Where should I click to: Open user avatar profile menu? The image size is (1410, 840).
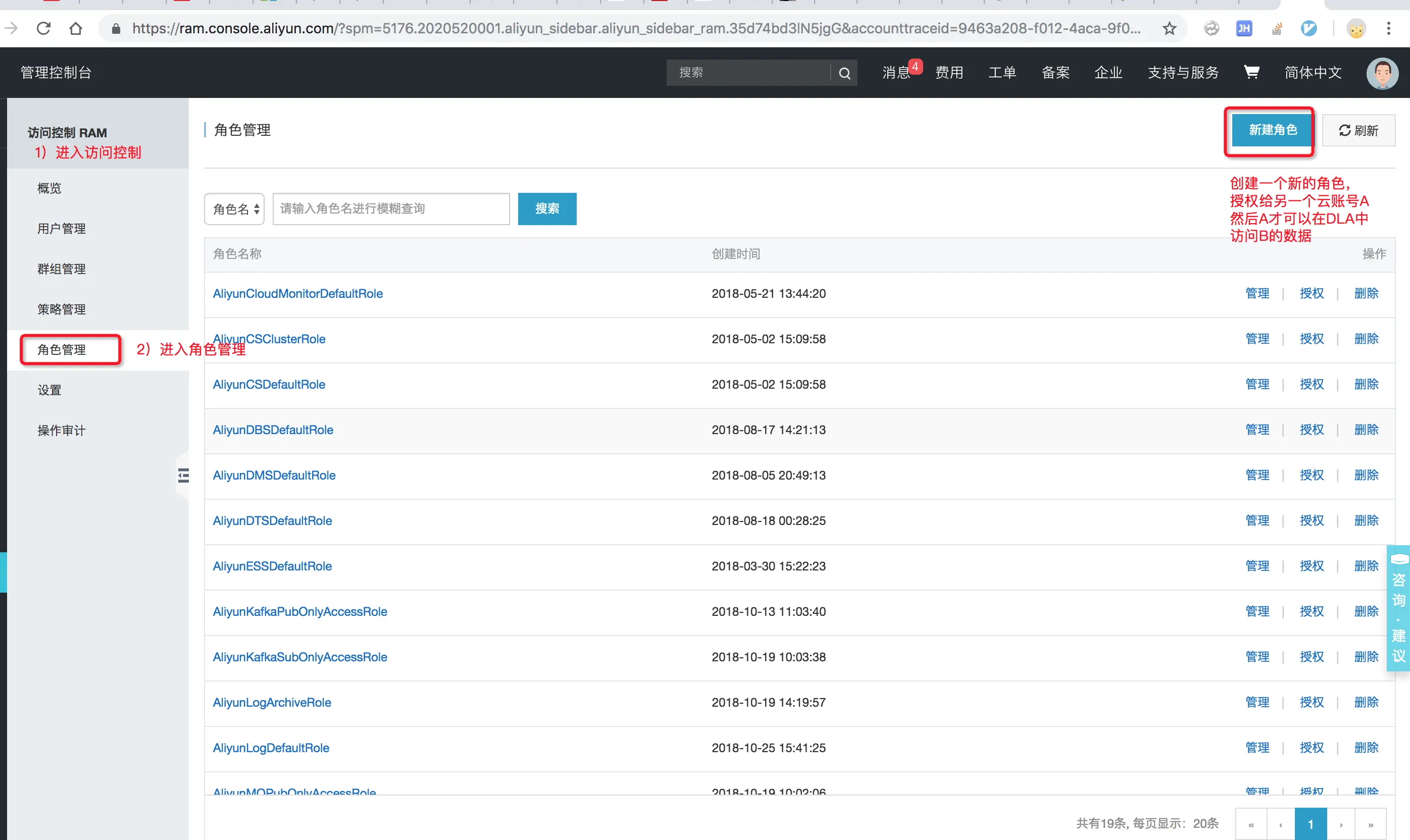pyautogui.click(x=1382, y=73)
